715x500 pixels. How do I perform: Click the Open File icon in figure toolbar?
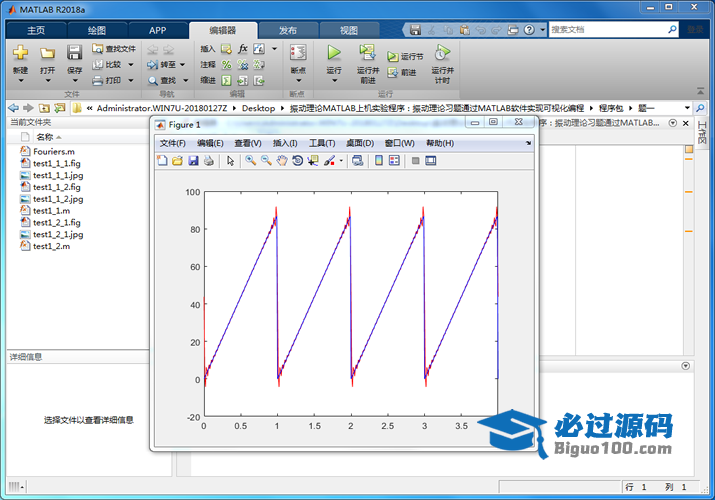tap(178, 160)
